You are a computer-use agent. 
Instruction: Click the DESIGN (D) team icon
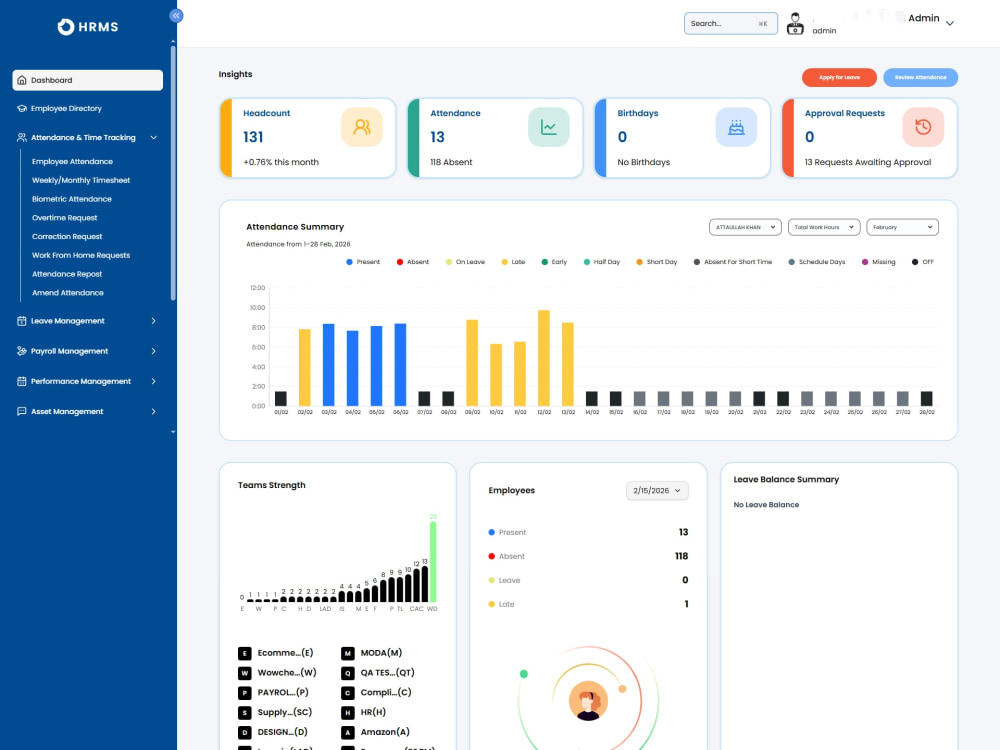coord(244,732)
